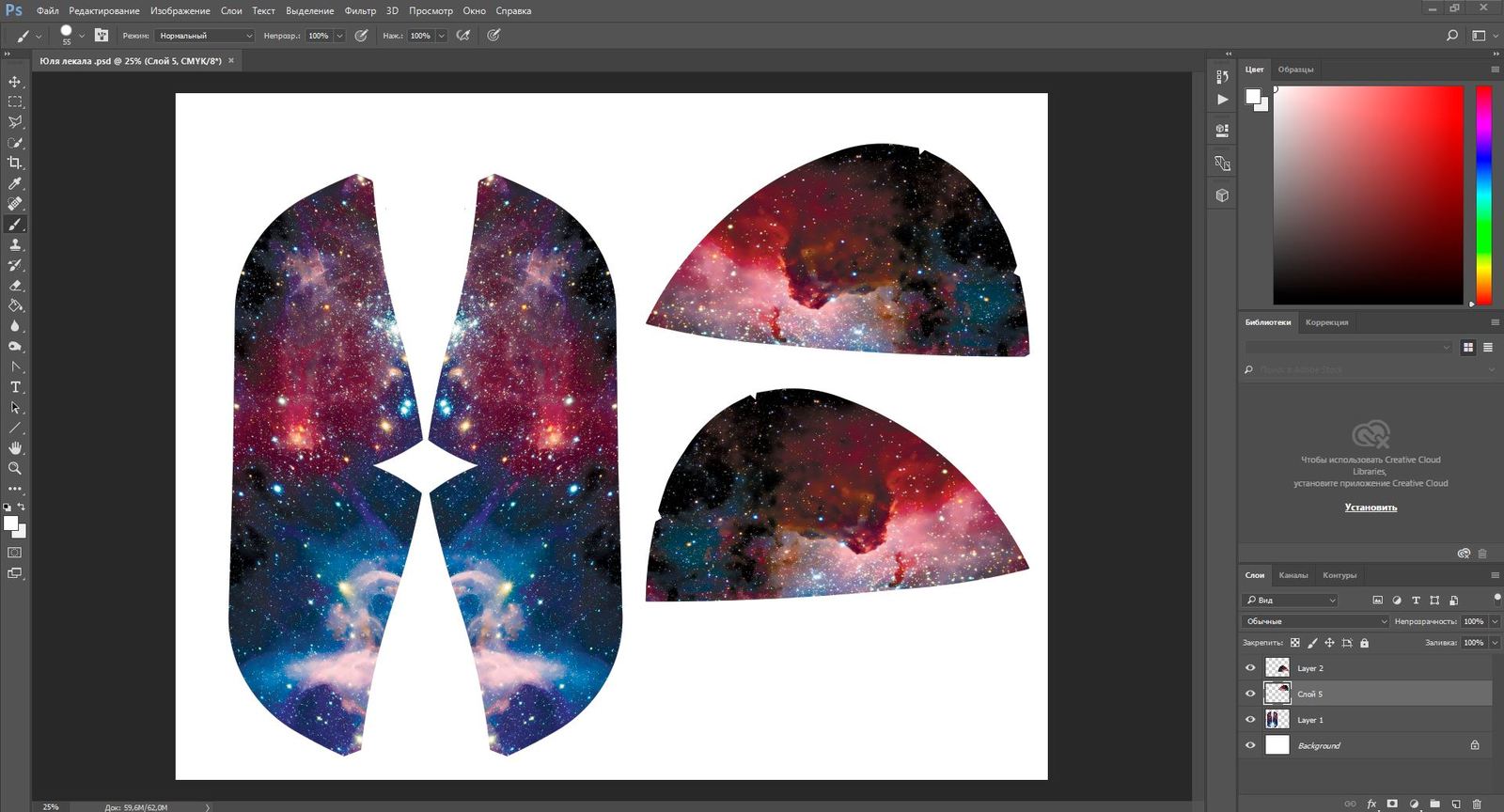Hide the Layer 2 layer
This screenshot has height=812, width=1504.
(x=1250, y=668)
